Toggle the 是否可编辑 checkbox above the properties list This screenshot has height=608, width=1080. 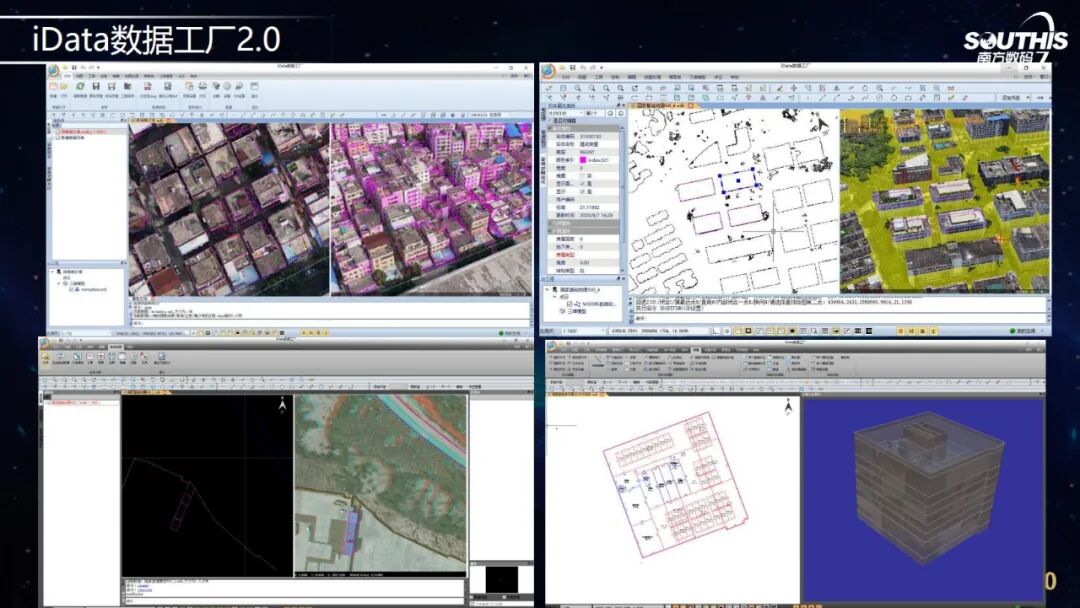coord(550,120)
